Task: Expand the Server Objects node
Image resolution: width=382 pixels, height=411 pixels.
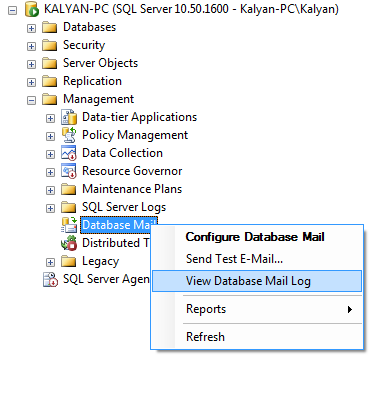Action: 31,65
